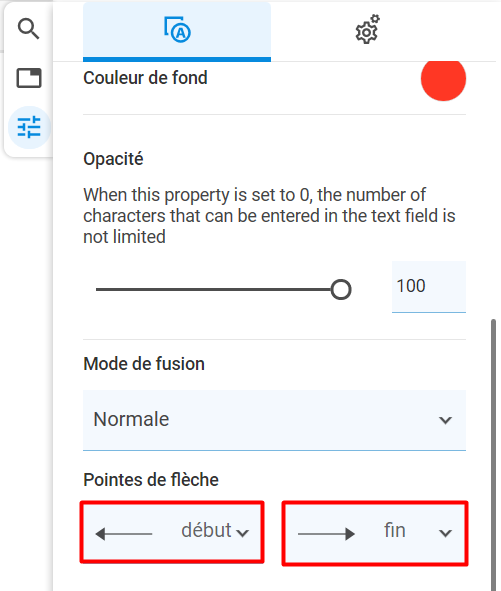Screen dimensions: 501x591
Task: Click the left-pointing arrow preview icon
Action: click(x=124, y=534)
